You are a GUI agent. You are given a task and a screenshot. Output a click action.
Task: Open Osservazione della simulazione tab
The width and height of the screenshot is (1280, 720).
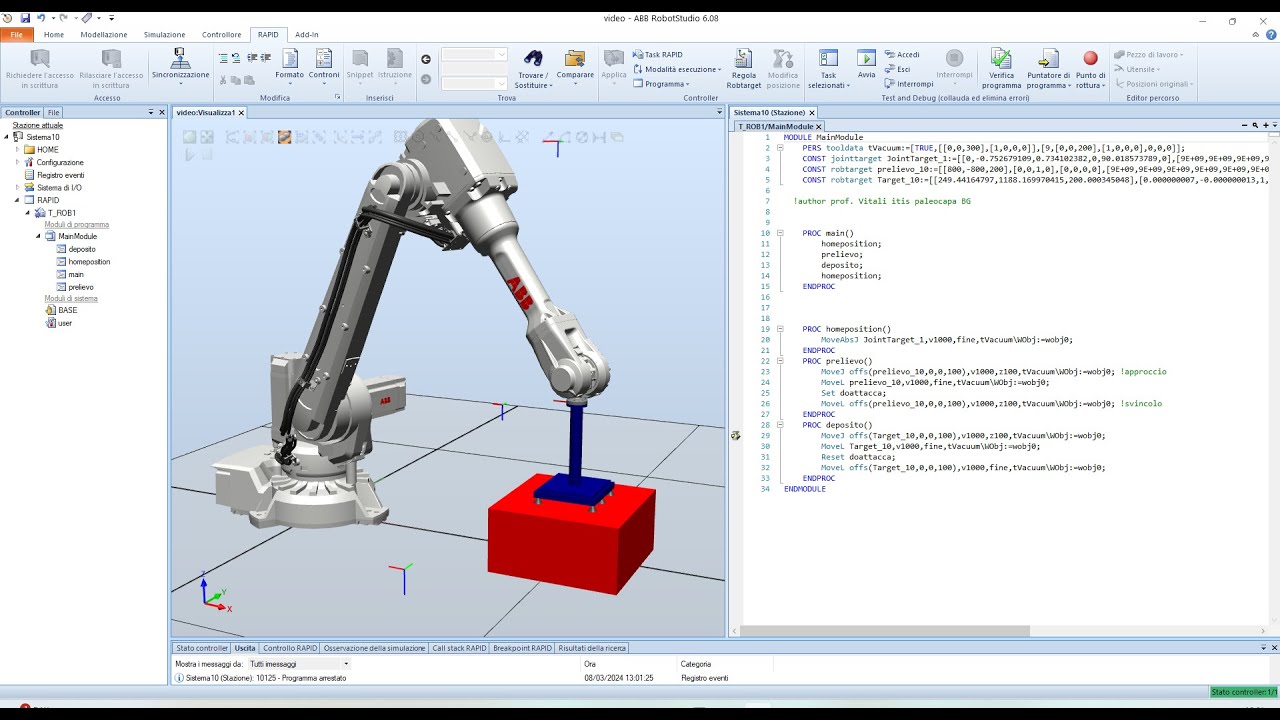[375, 648]
